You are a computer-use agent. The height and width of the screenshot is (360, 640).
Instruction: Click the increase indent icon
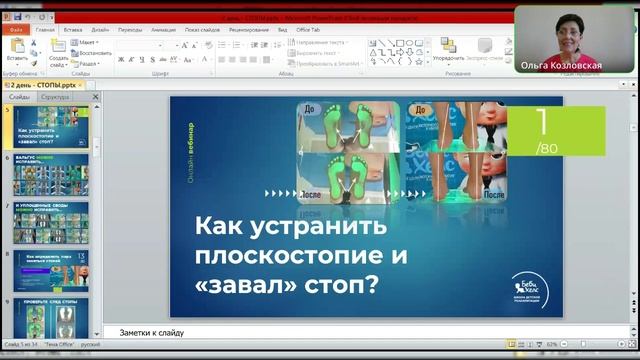(264, 45)
